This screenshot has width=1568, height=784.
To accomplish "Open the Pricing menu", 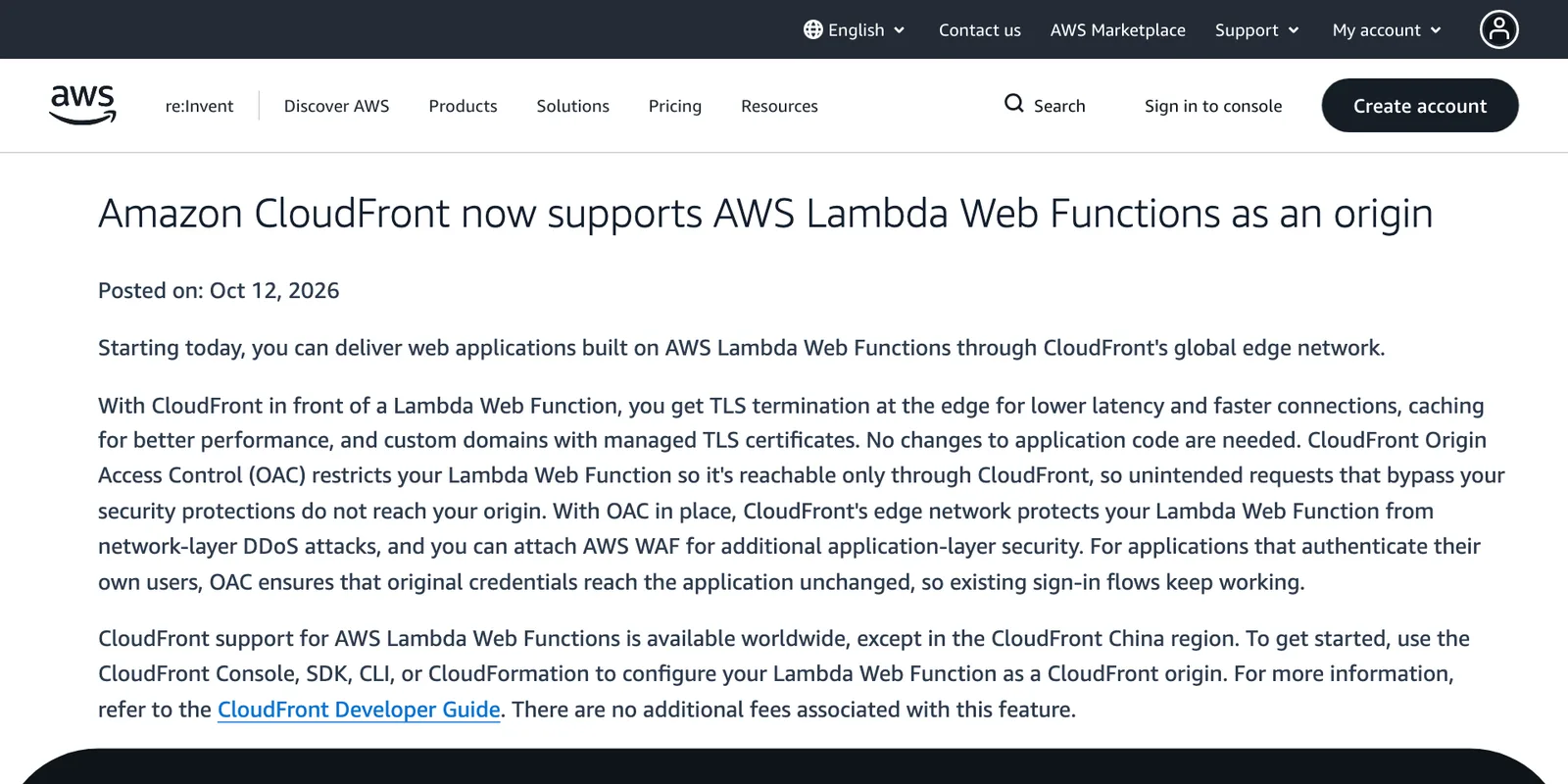I will click(x=675, y=106).
